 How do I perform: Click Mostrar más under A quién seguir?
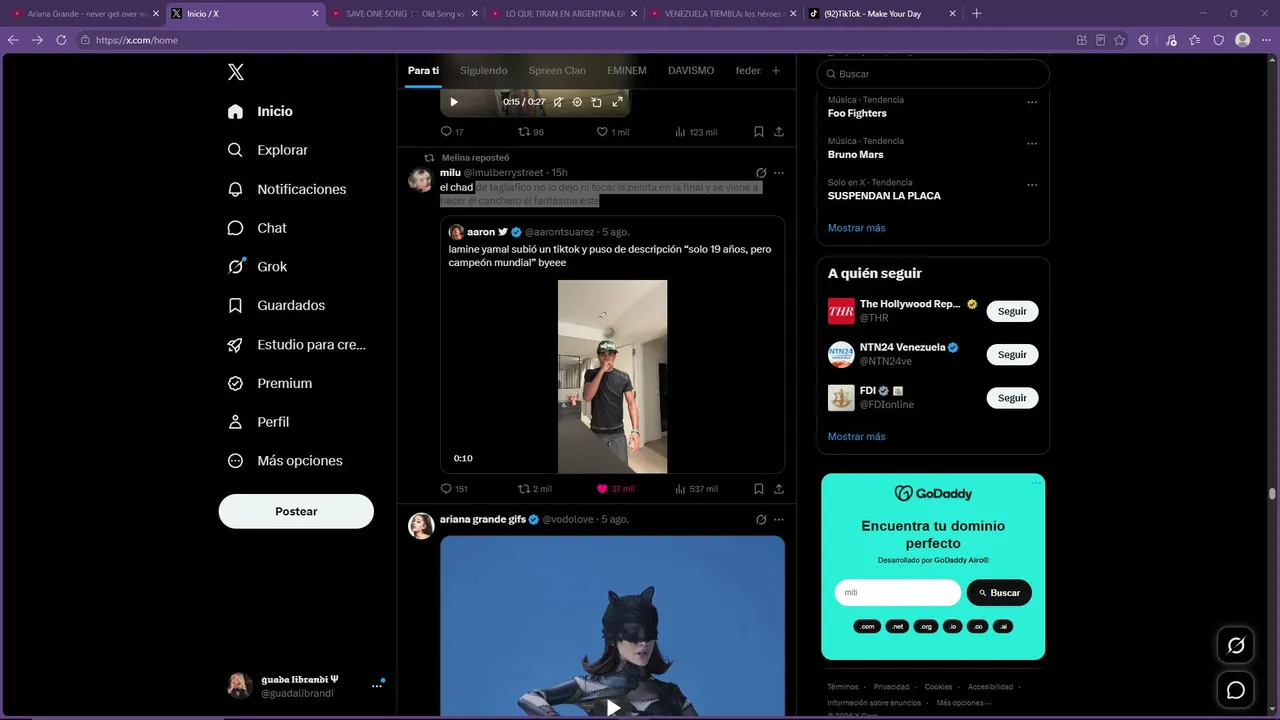pyautogui.click(x=856, y=437)
